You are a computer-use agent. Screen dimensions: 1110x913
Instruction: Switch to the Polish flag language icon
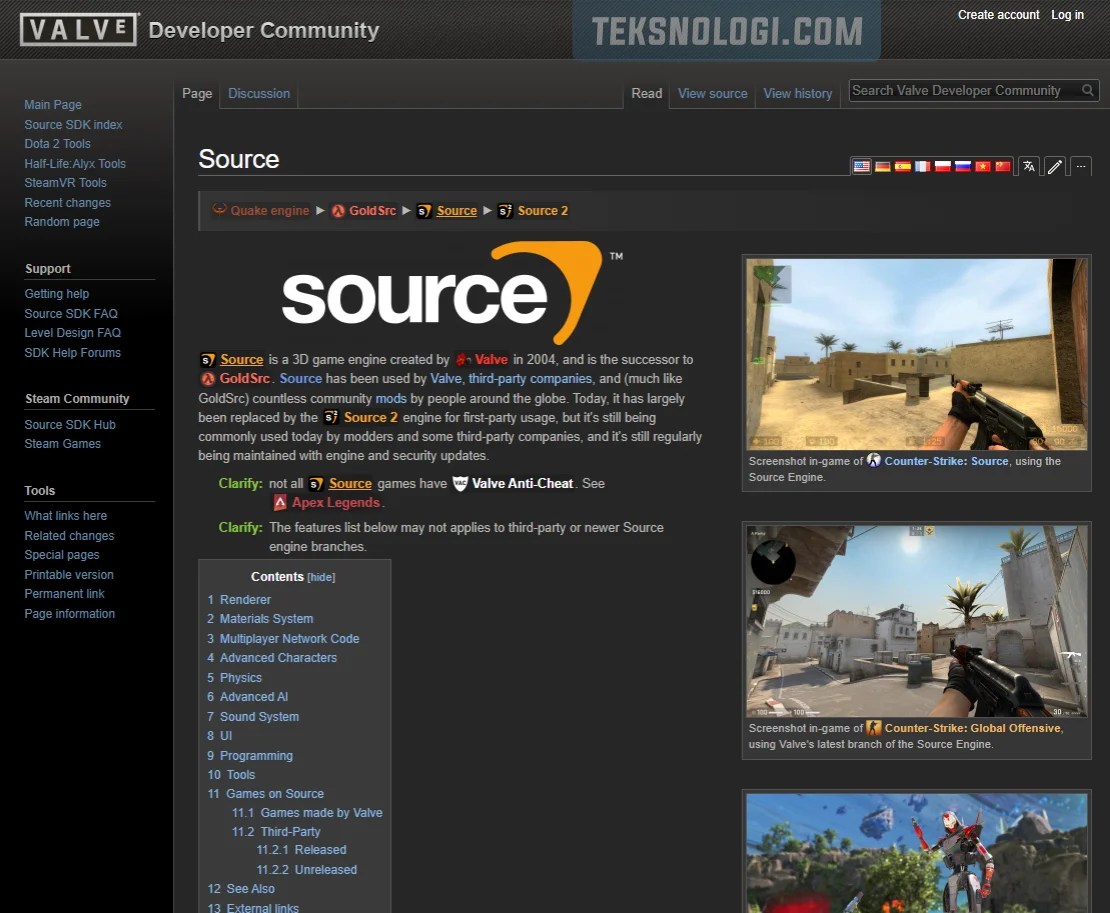point(942,166)
